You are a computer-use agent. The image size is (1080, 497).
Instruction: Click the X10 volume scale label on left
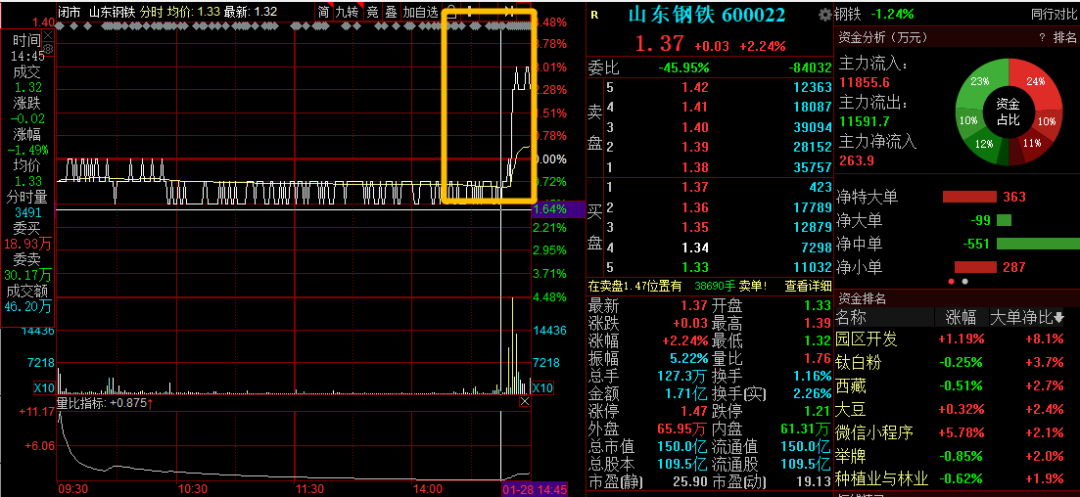(x=44, y=388)
